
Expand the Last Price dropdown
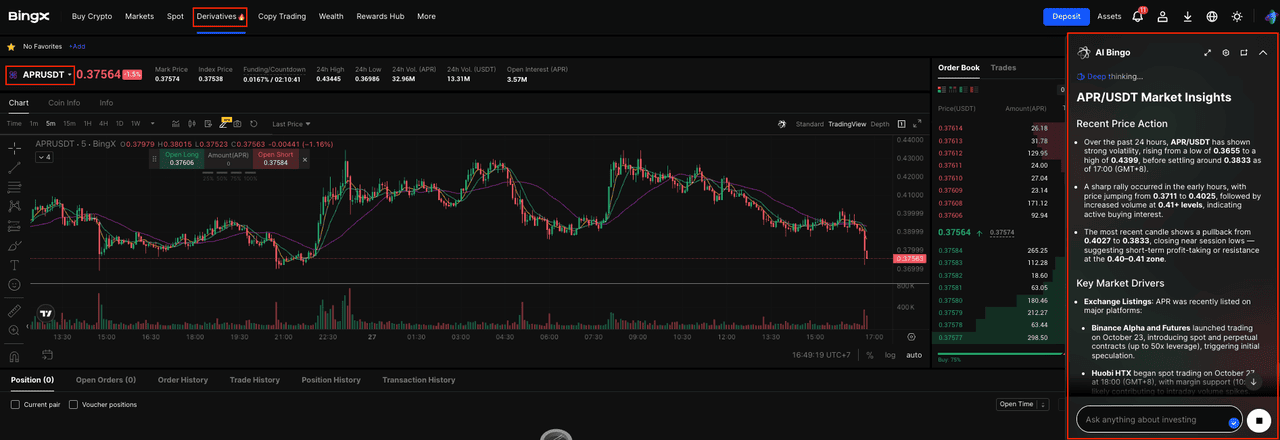click(x=291, y=124)
